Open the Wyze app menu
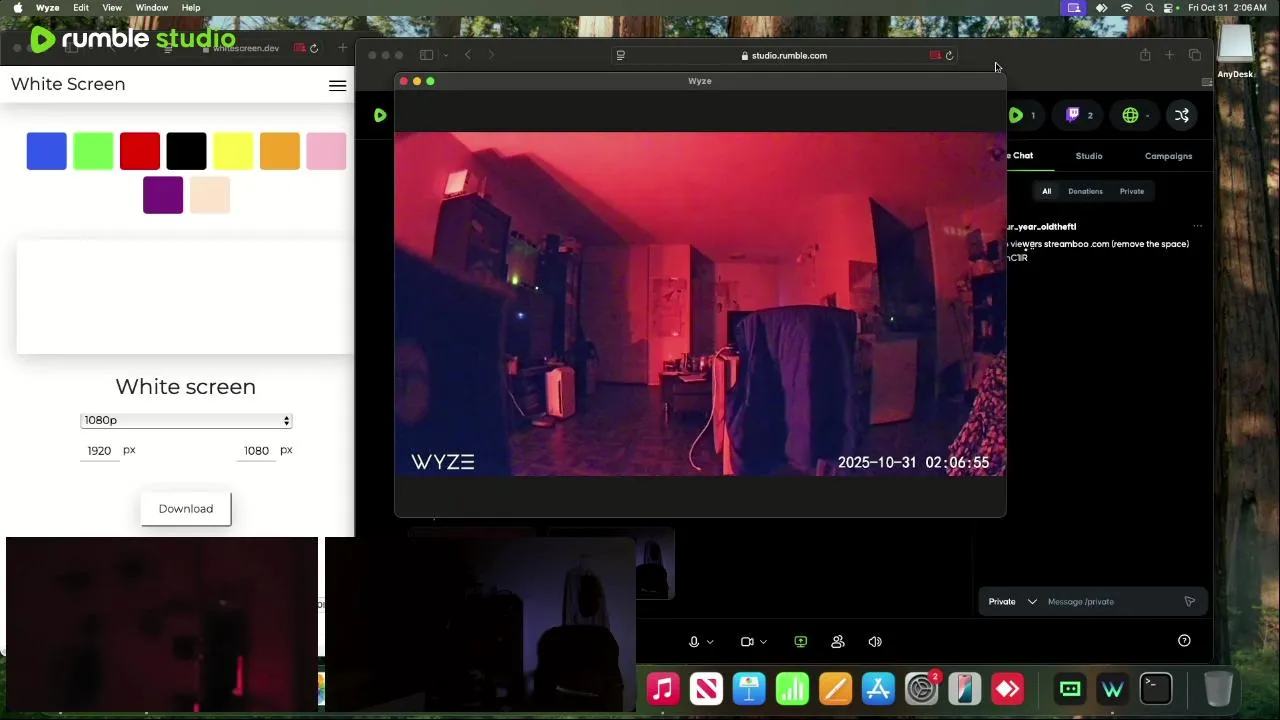This screenshot has height=720, width=1280. point(47,8)
